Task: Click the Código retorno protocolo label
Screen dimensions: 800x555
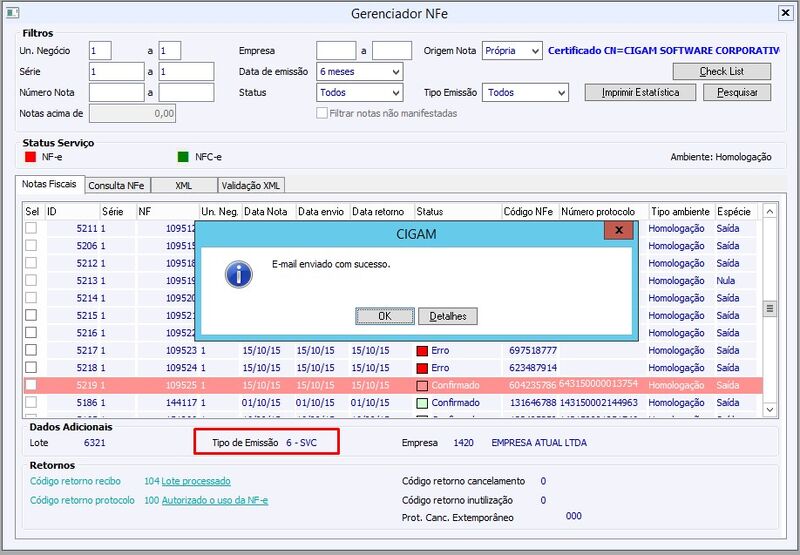Action: 82,500
